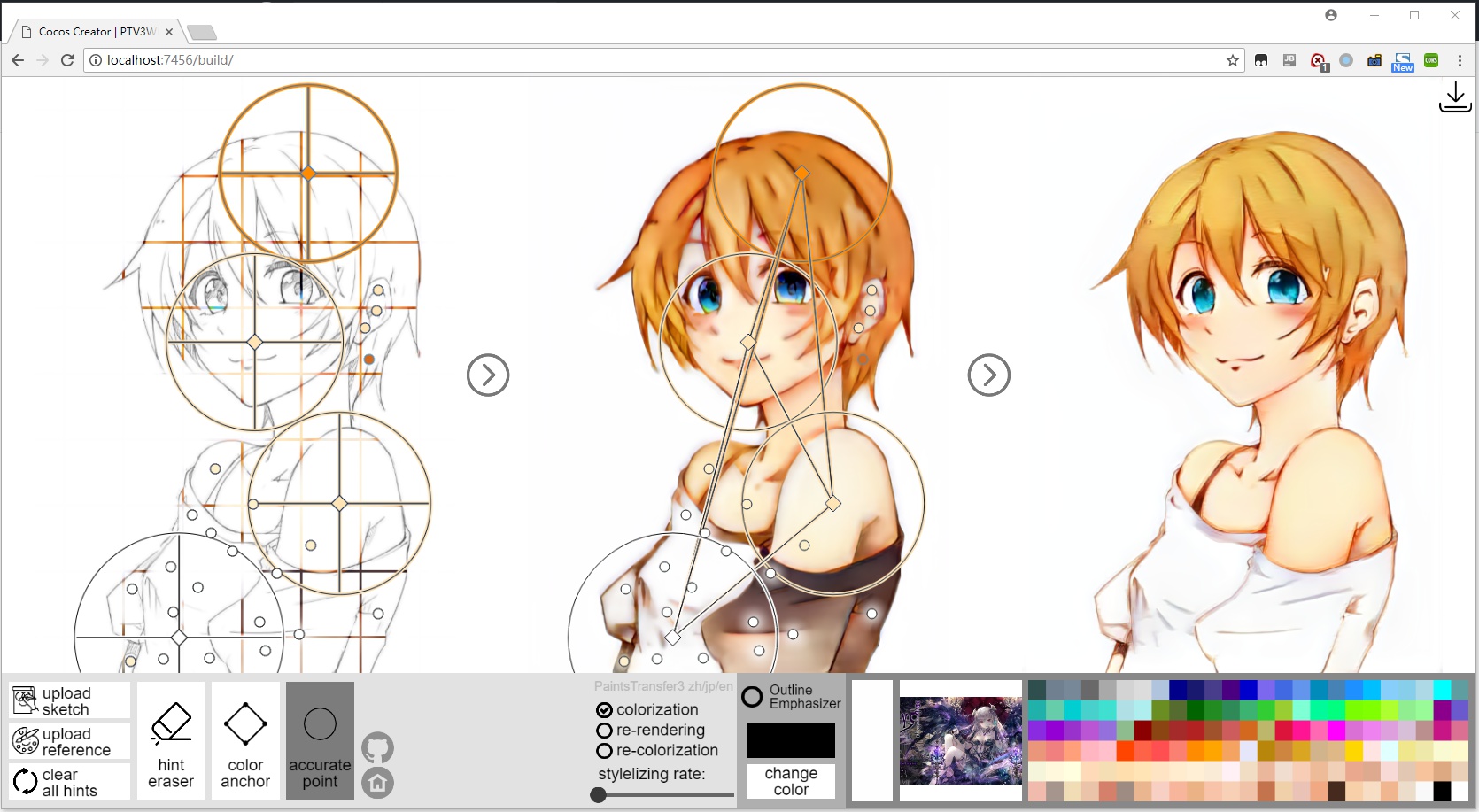Pick the white swatch beside black in palette
The image size is (1479, 812).
pos(1460,791)
